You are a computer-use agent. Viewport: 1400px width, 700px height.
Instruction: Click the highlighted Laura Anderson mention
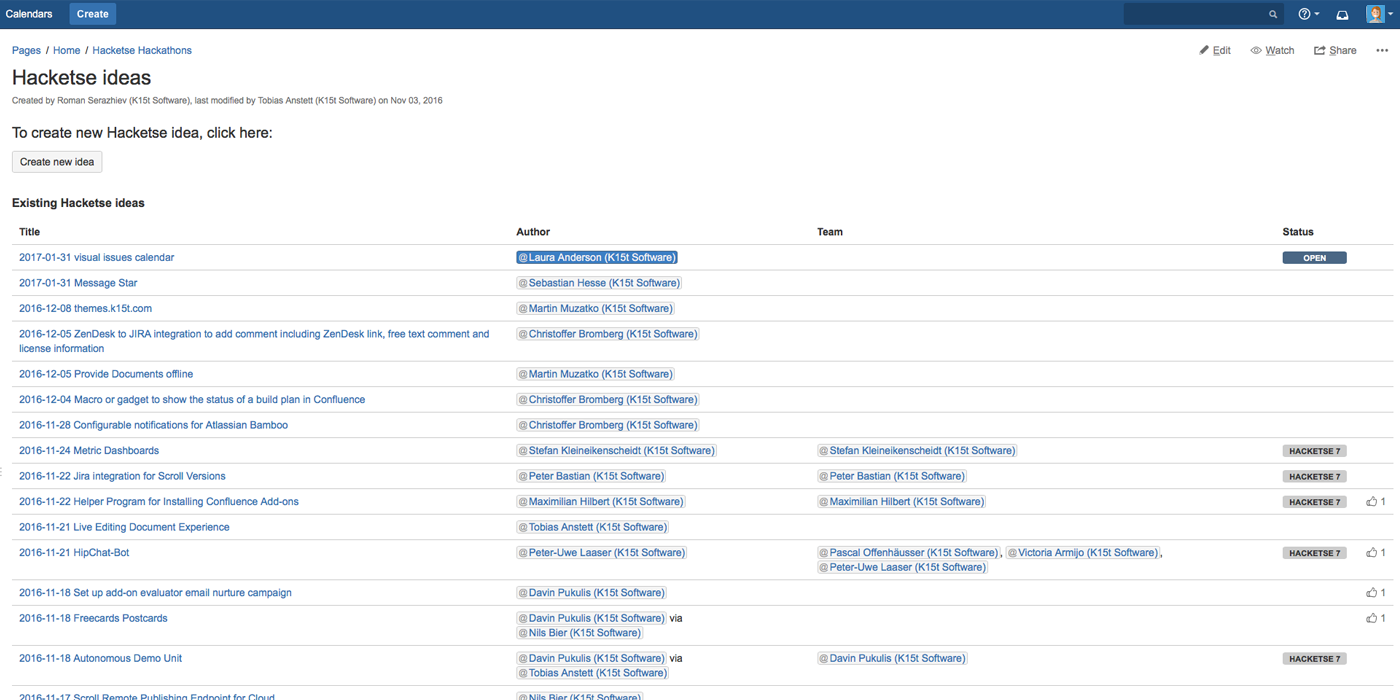click(x=597, y=258)
